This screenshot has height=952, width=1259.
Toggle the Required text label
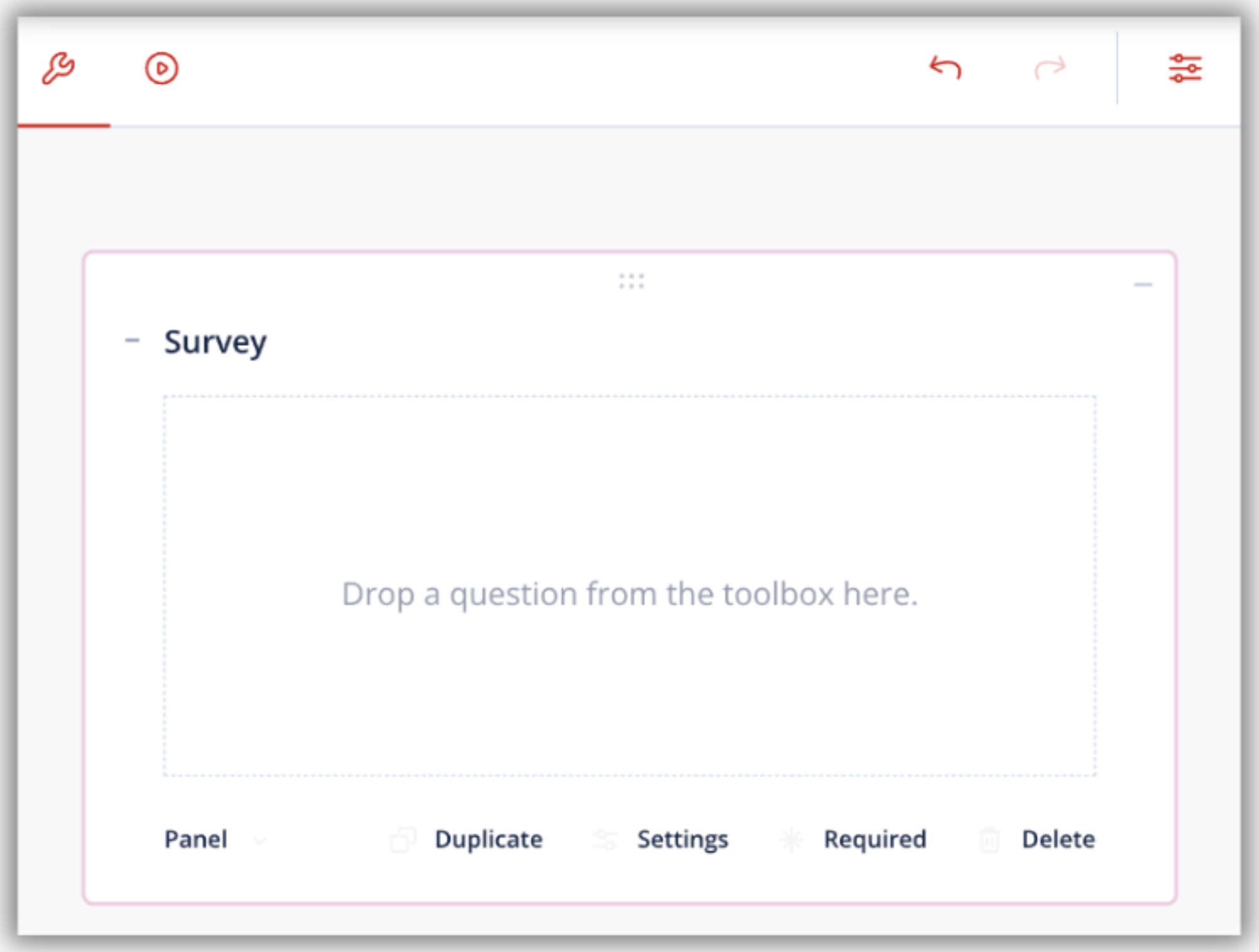tap(875, 840)
